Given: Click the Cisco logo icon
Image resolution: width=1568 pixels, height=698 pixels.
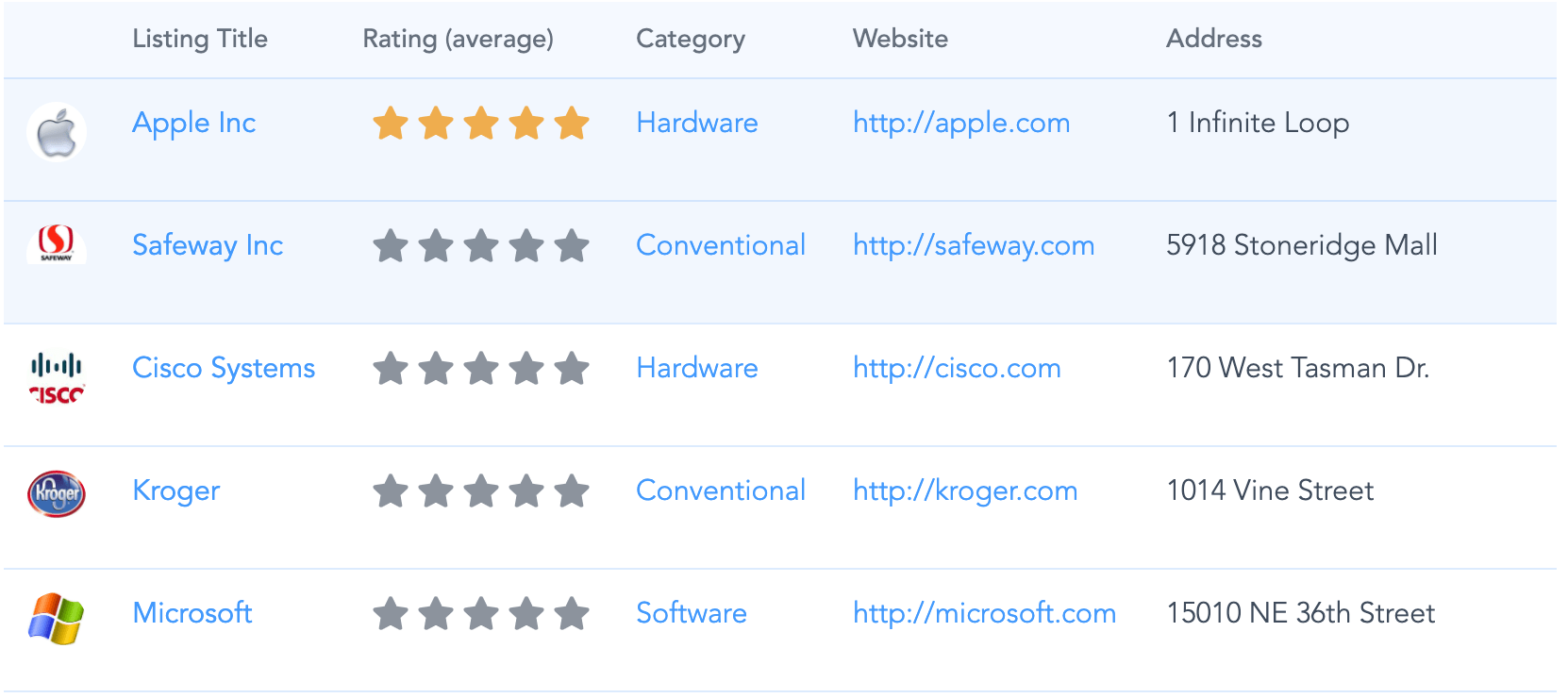Looking at the screenshot, I should coord(57,377).
